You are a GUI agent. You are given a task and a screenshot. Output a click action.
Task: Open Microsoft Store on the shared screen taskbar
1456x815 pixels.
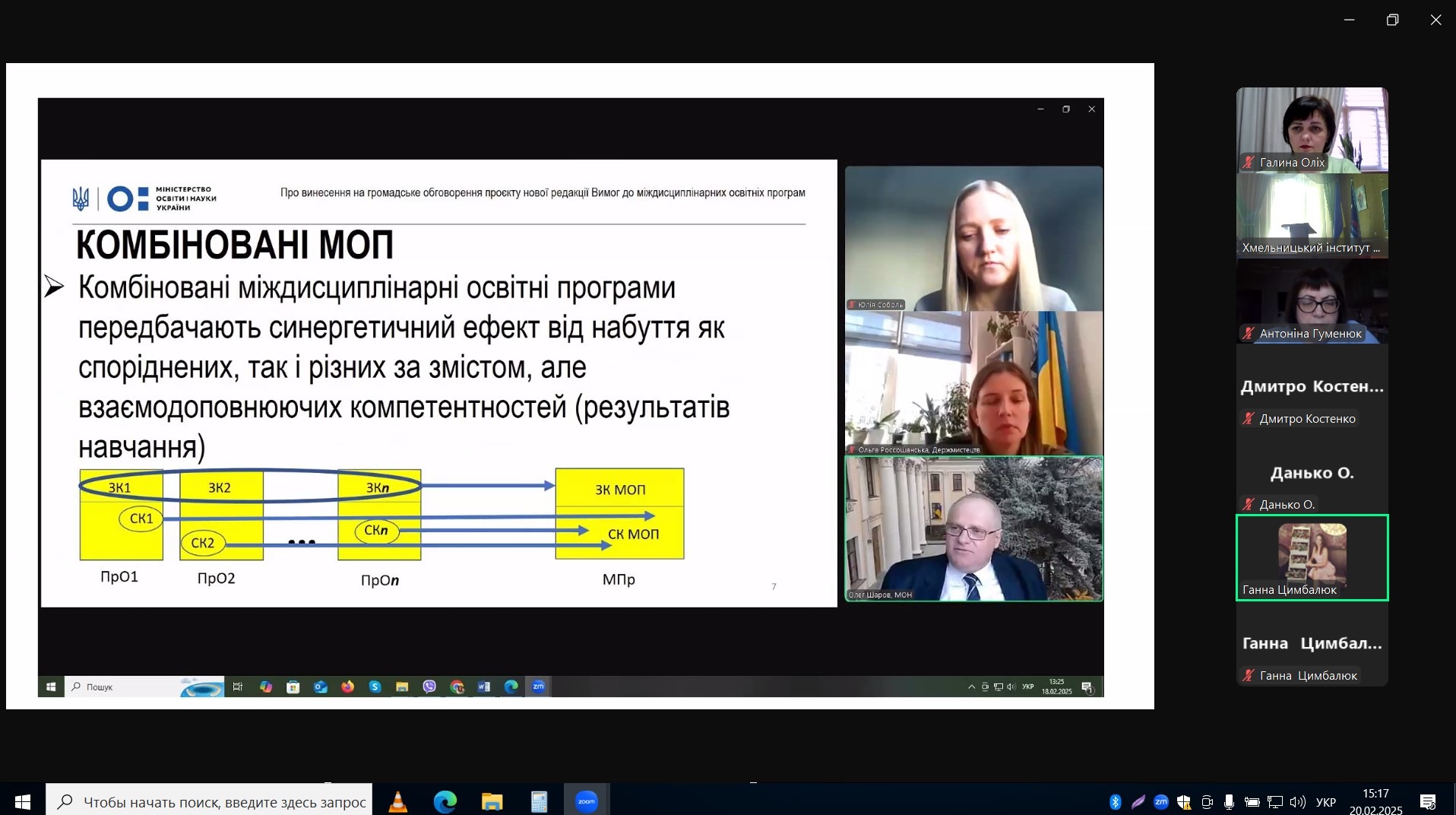click(x=293, y=687)
